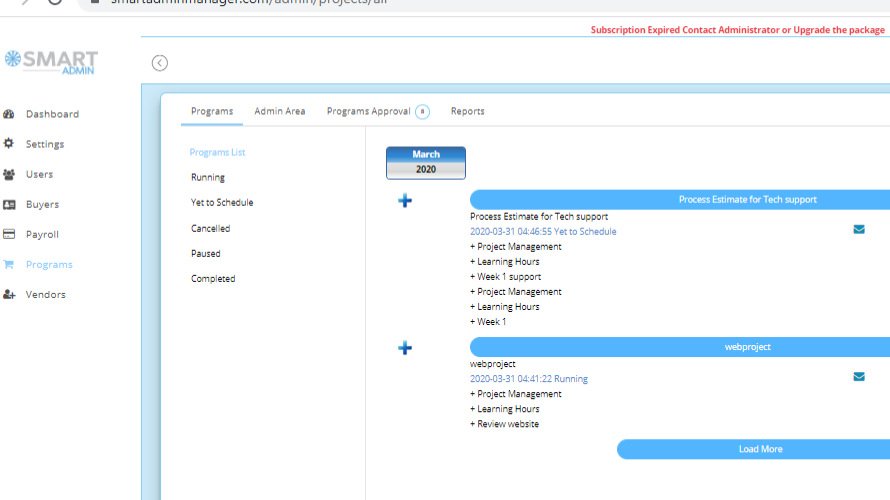Viewport: 890px width, 500px height.
Task: Click the plus icon beside Process Estimate program
Action: (405, 200)
